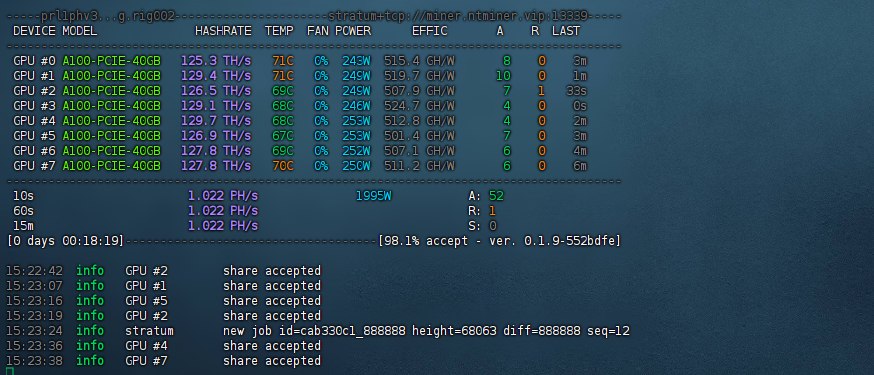Click the 60s average hashrate value
The width and height of the screenshot is (874, 375).
coord(223,211)
